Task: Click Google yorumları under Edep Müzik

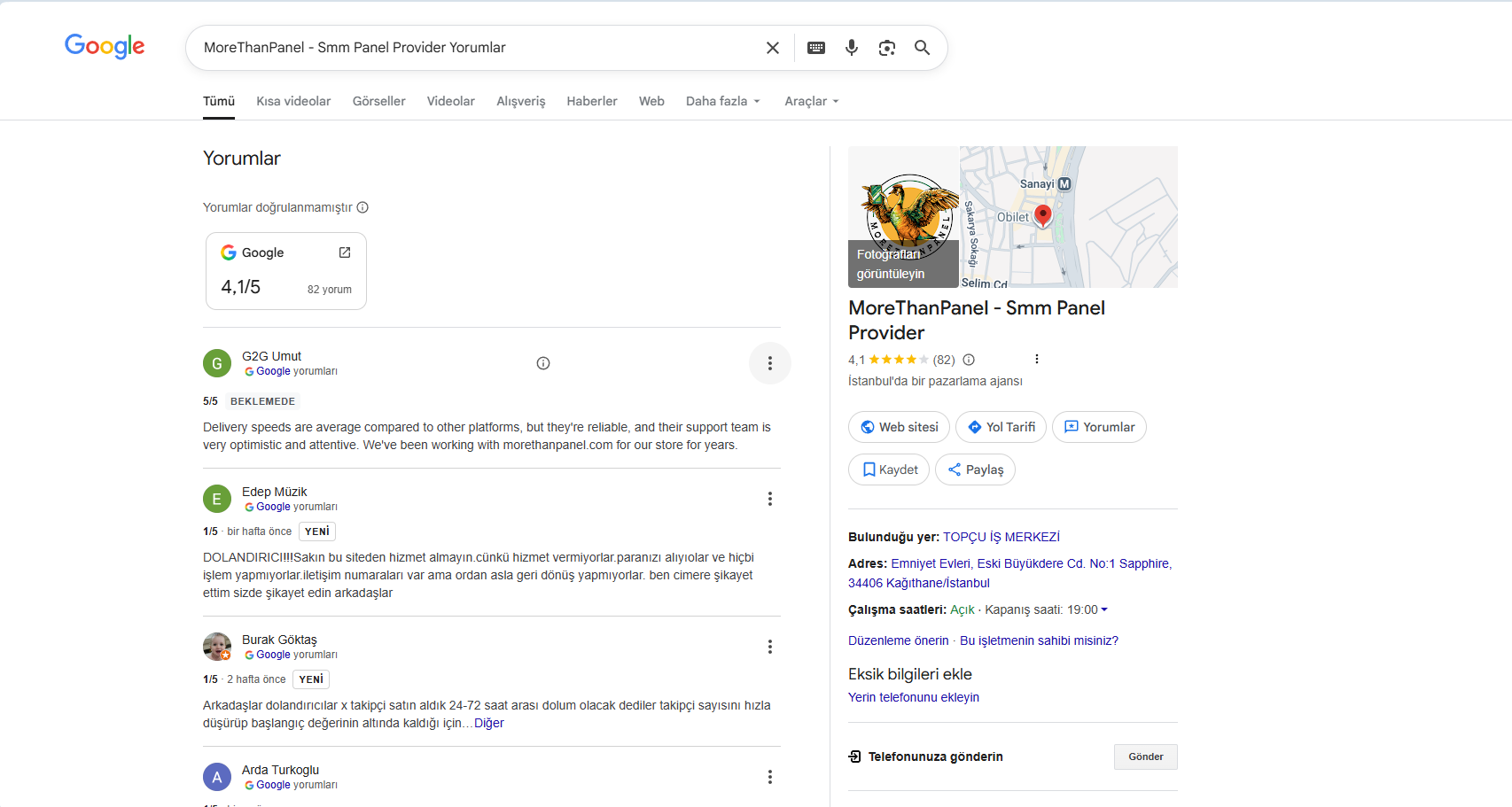Action: (291, 507)
